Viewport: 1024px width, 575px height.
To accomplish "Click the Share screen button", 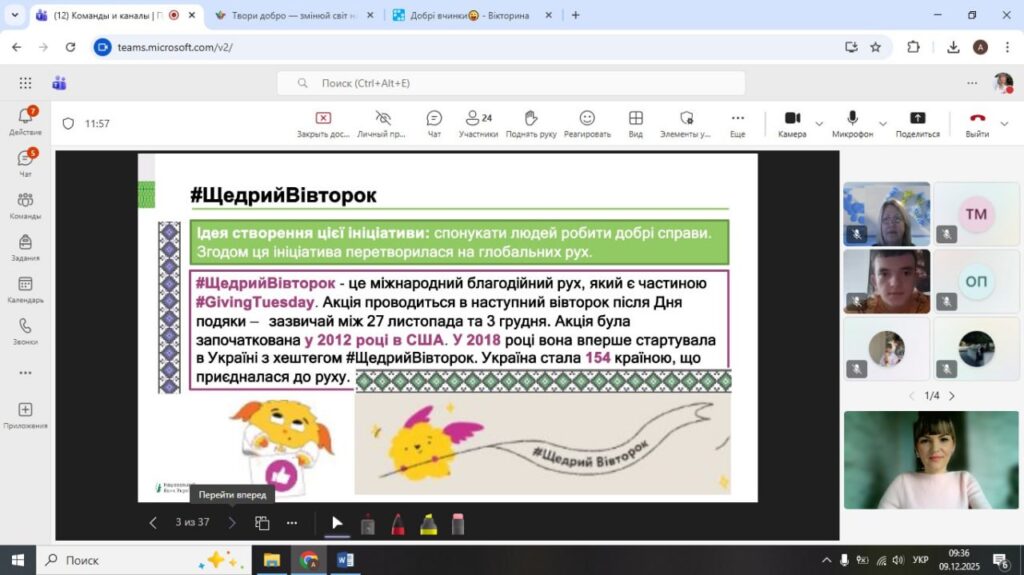I will tap(917, 123).
